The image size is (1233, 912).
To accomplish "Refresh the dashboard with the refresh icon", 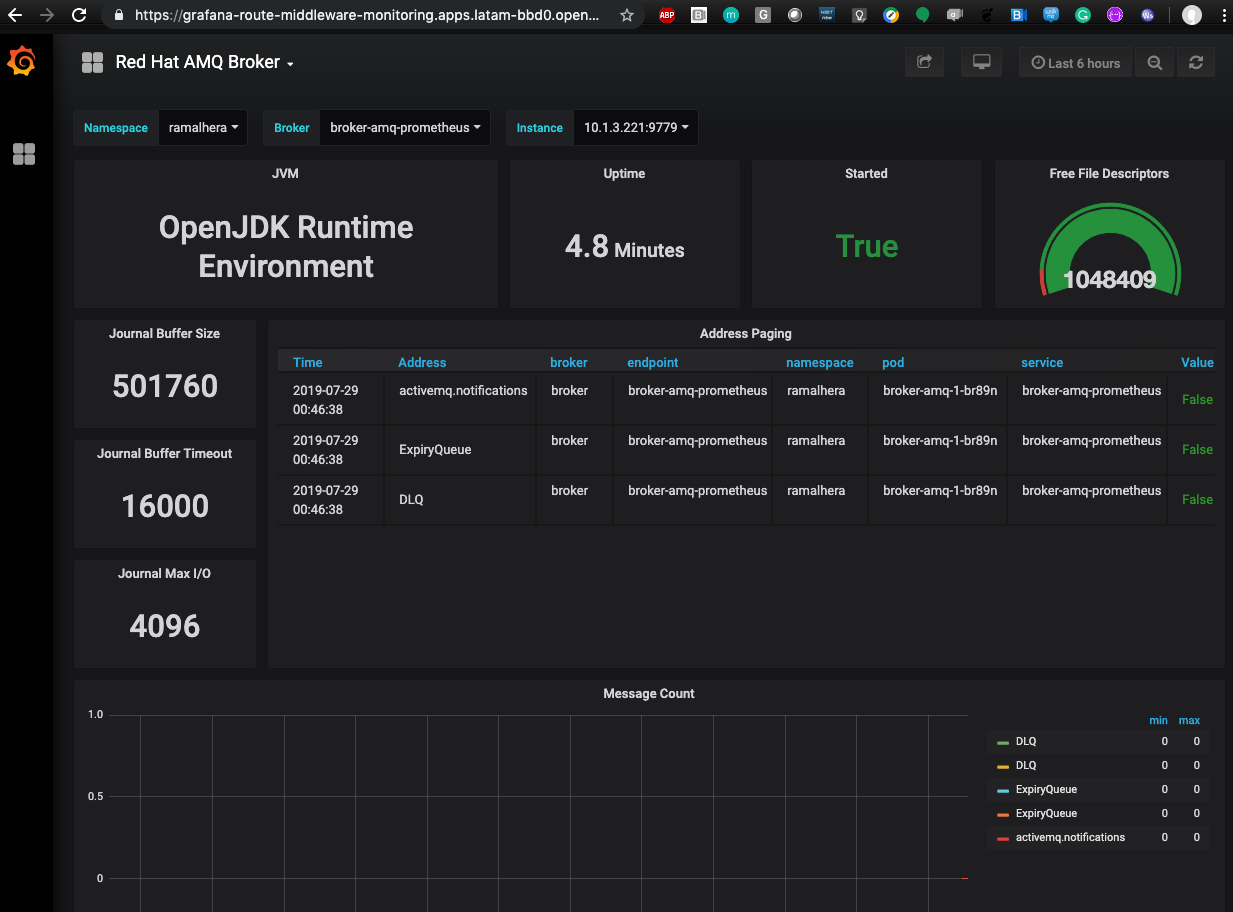I will coord(1195,63).
